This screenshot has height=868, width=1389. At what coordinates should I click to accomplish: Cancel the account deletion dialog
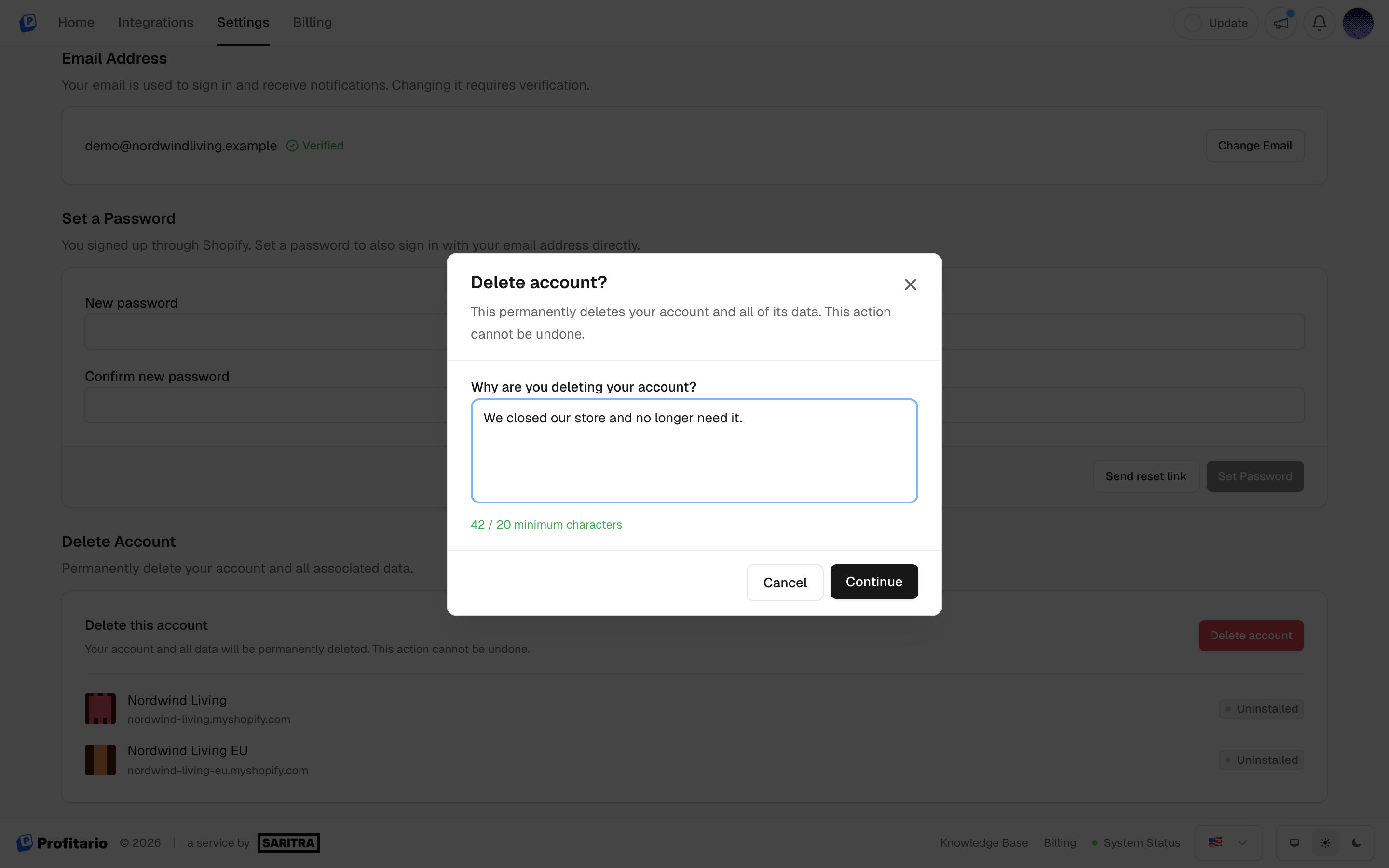[785, 582]
